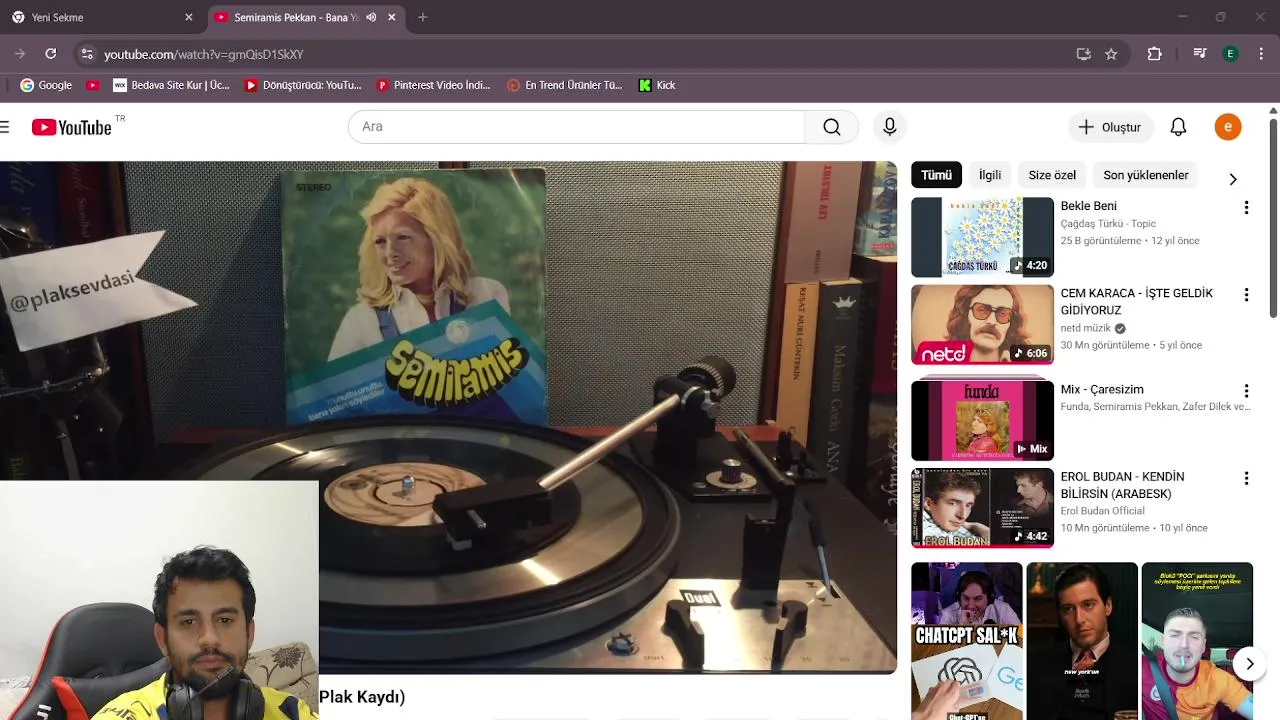Open more options for Cem Karaca video
This screenshot has height=720, width=1280.
coord(1246,295)
